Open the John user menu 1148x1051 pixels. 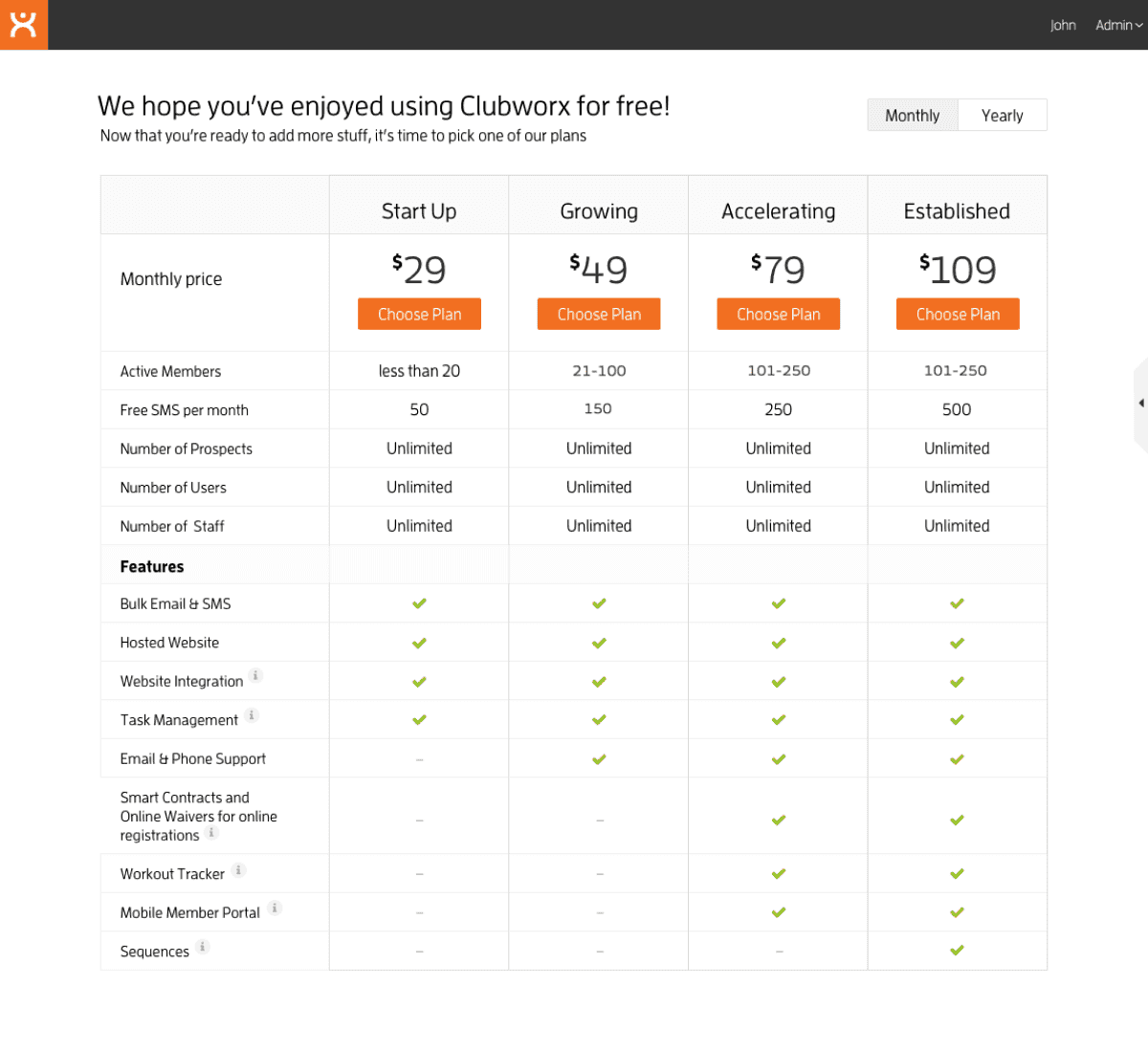(1062, 25)
